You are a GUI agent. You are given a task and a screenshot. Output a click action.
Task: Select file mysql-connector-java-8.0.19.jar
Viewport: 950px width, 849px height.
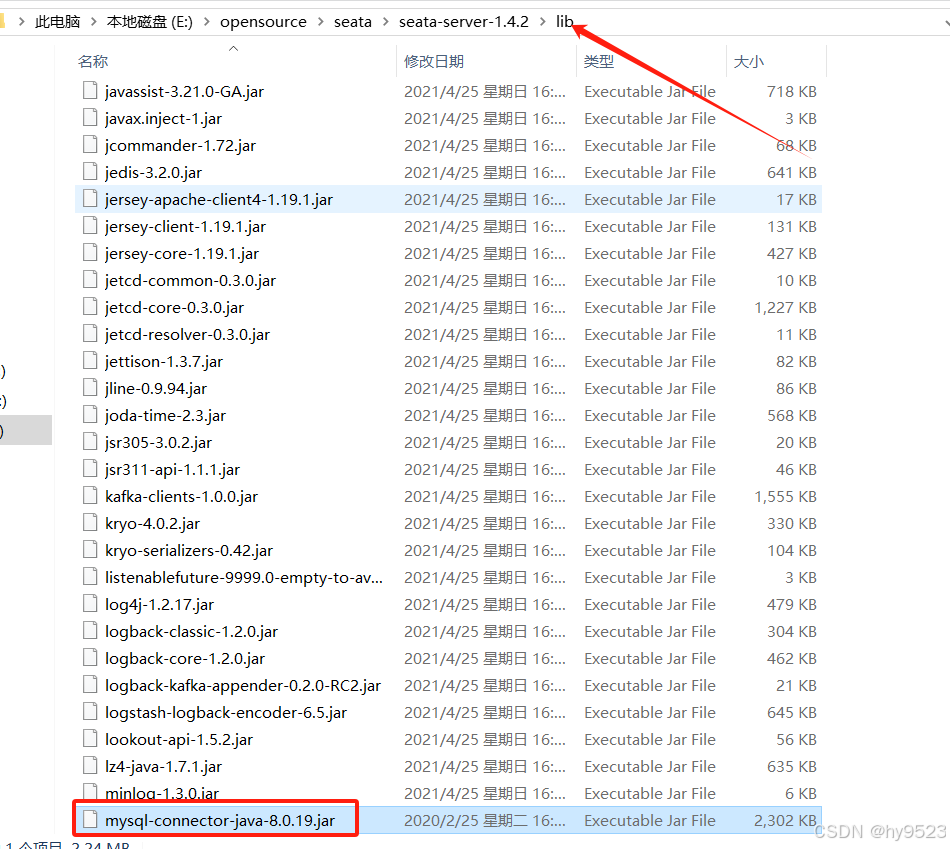click(220, 821)
